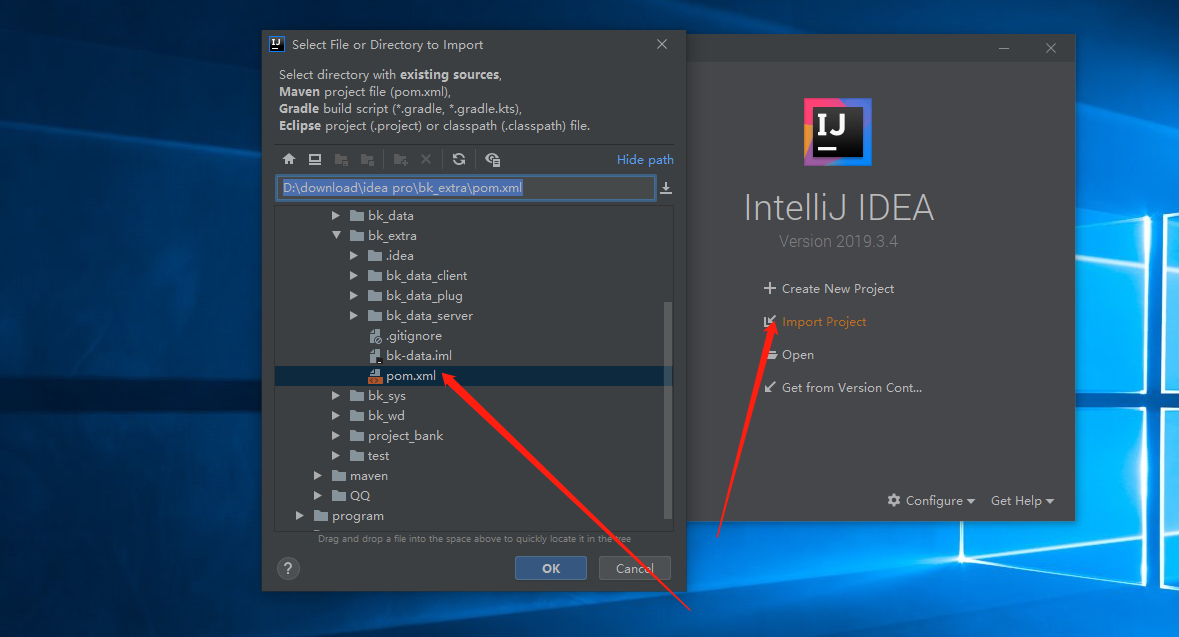Click the QQ folder icon
This screenshot has width=1179, height=637.
tap(339, 496)
